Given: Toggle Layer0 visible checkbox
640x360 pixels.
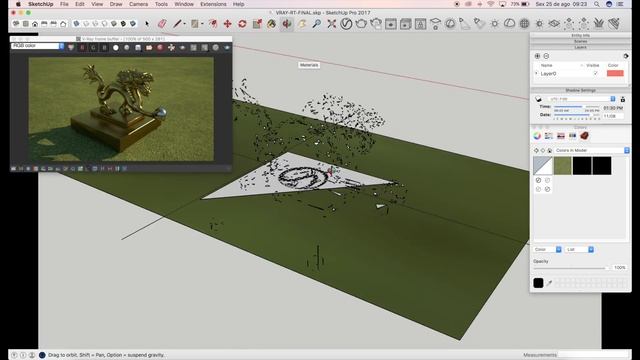Looking at the screenshot, I should coord(595,73).
